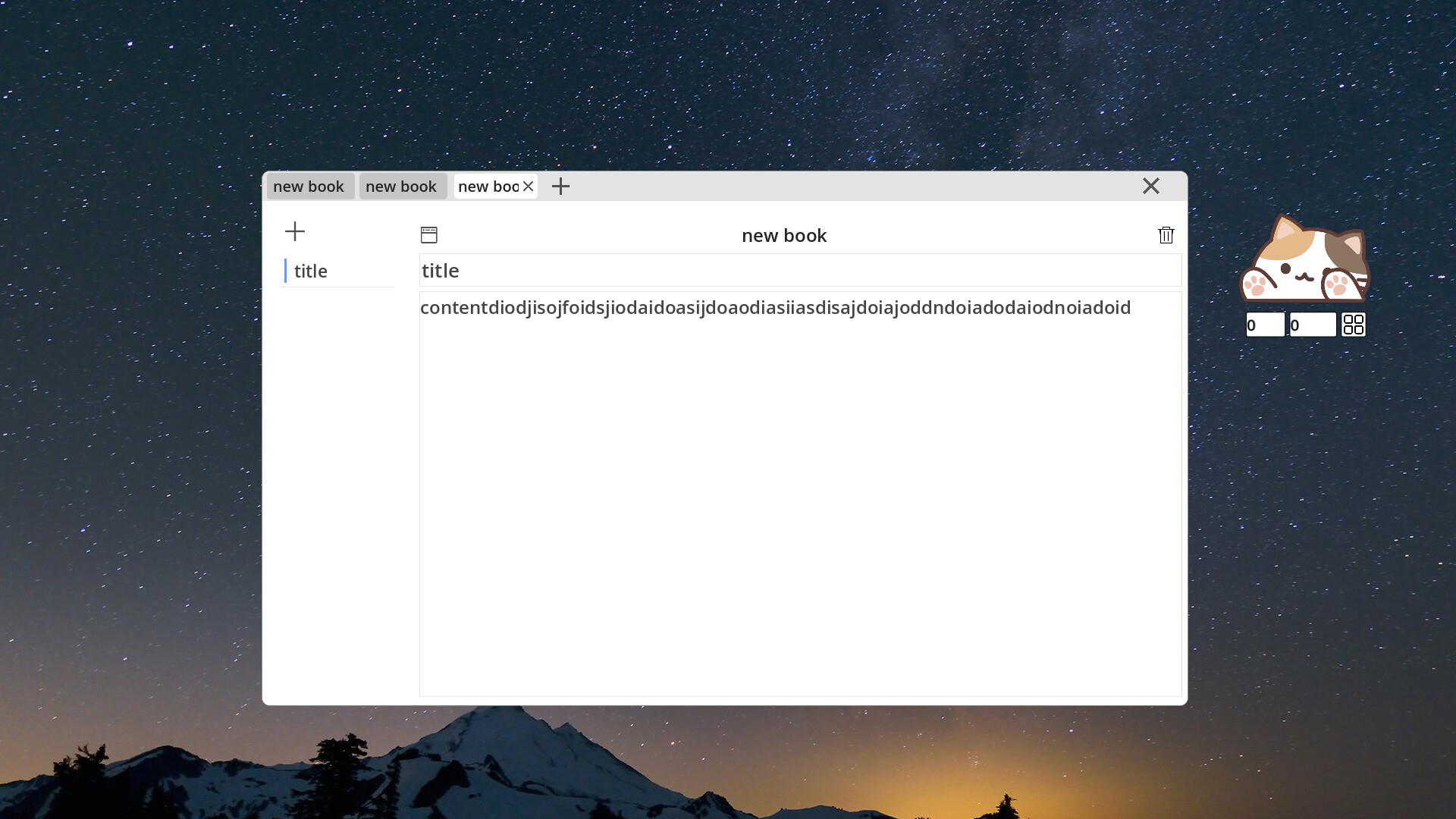Click the cat mascot widget
Screen dimensions: 1456x819
[1304, 260]
